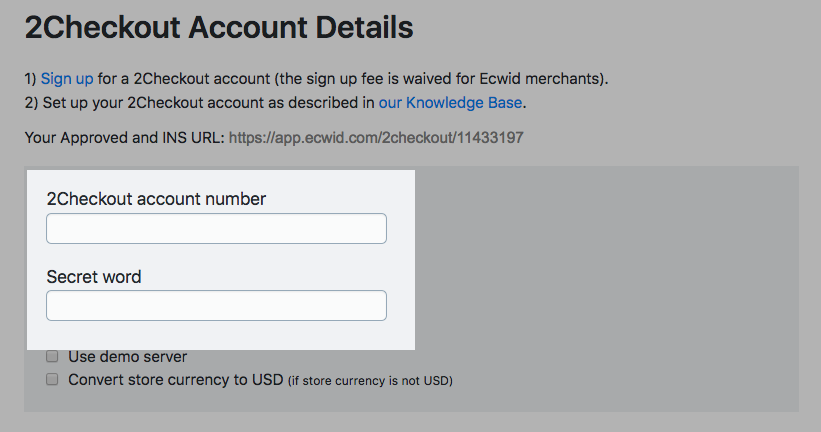Click the step 1 number marker
The image size is (821, 432).
[30, 78]
